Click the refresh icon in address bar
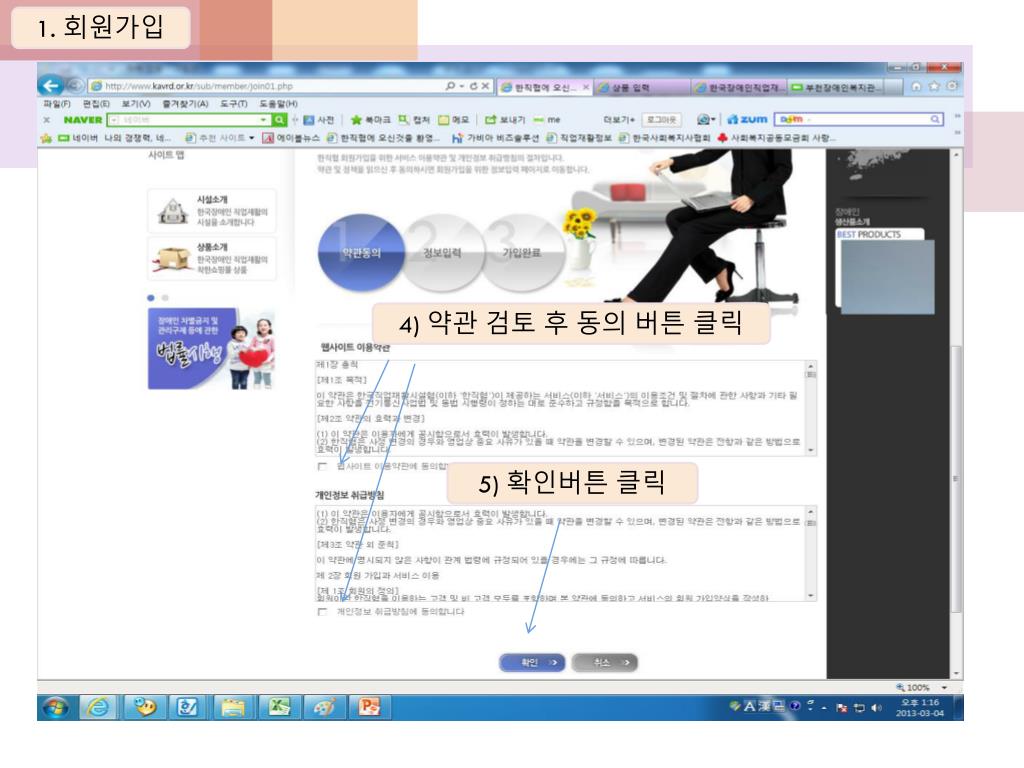This screenshot has width=1024, height=768. (473, 86)
